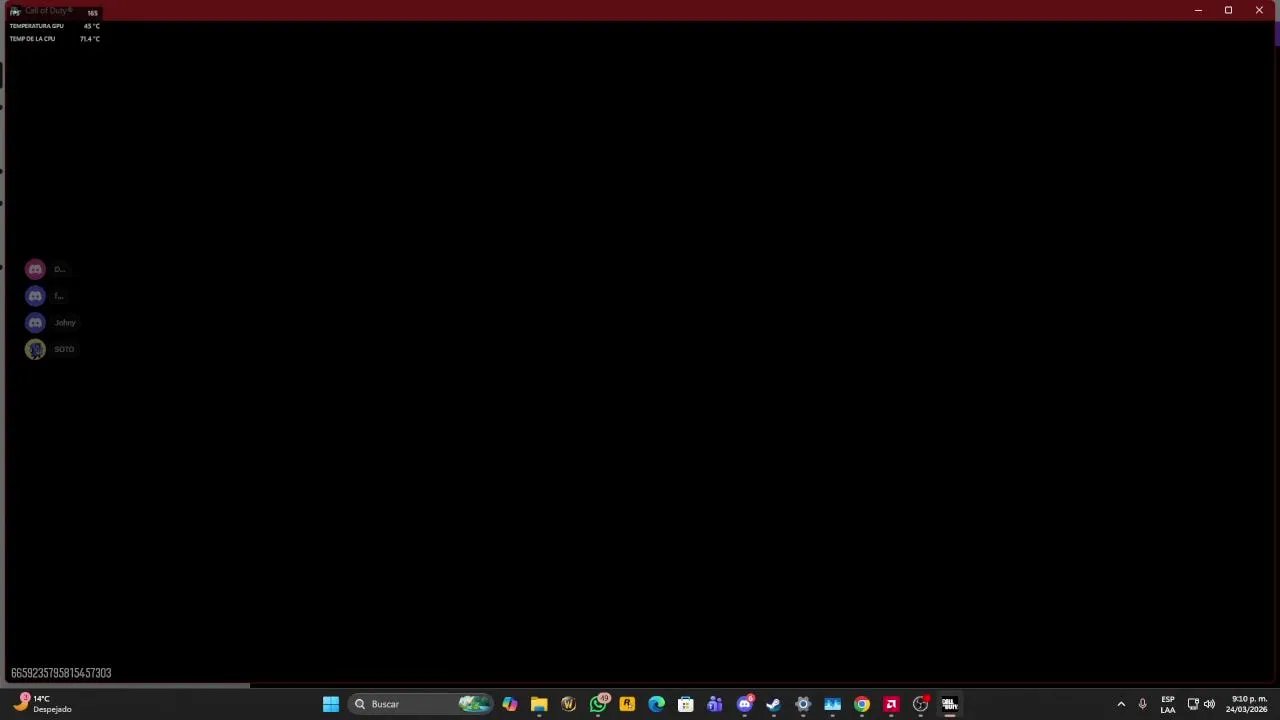Image resolution: width=1280 pixels, height=720 pixels.
Task: Open ESP LAA language switcher
Action: tap(1168, 704)
